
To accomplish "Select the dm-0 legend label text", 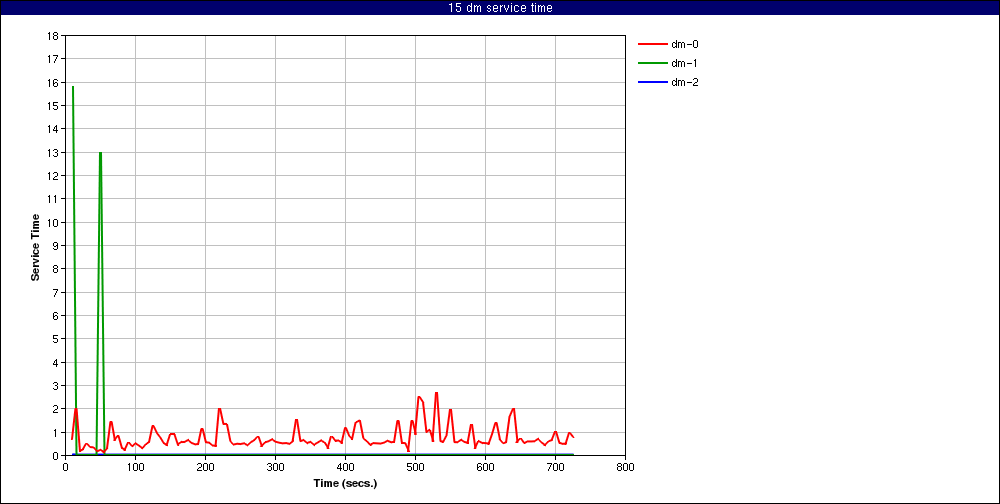I will 685,44.
